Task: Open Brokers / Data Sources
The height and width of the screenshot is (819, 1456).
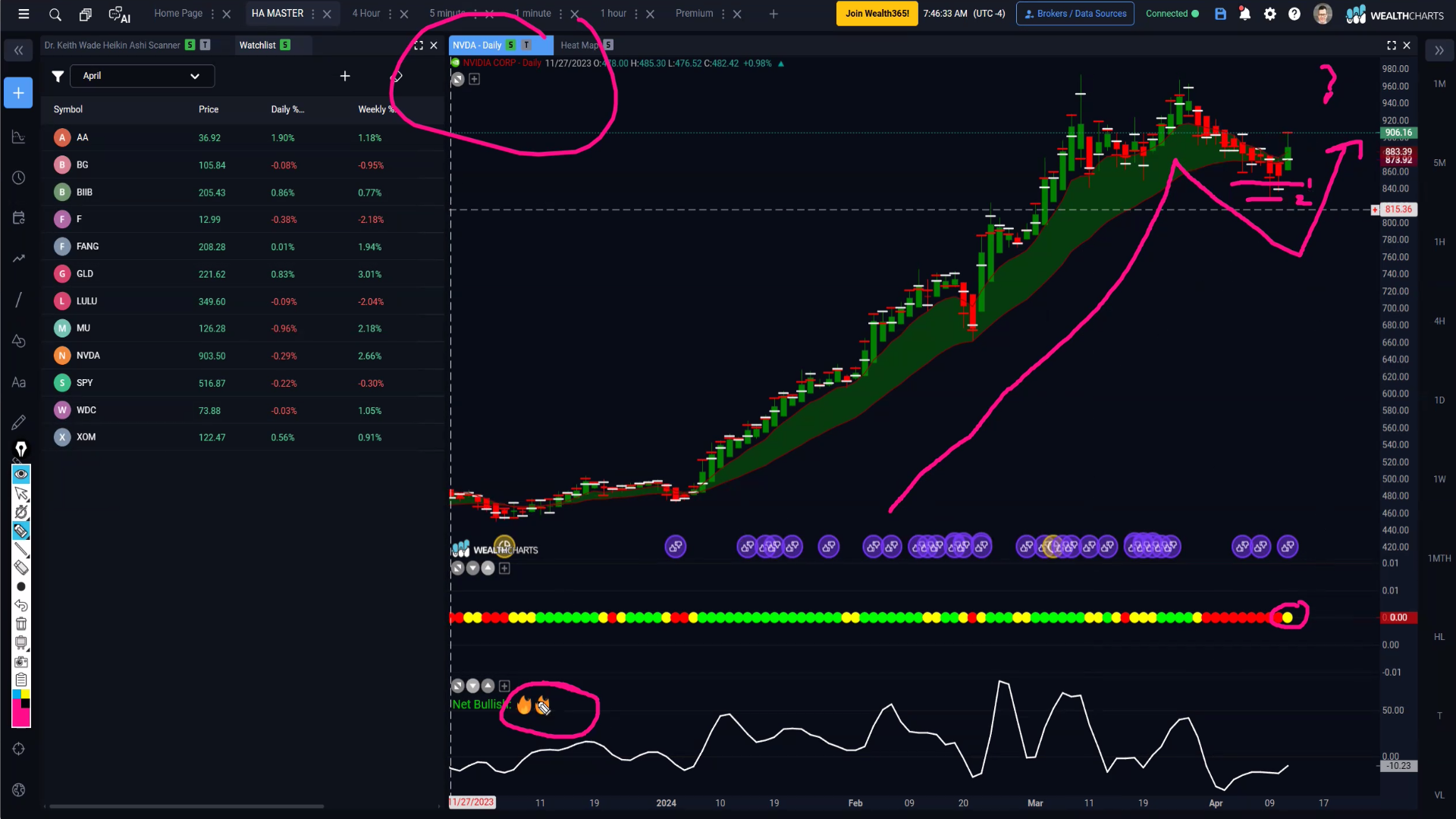Action: tap(1075, 14)
